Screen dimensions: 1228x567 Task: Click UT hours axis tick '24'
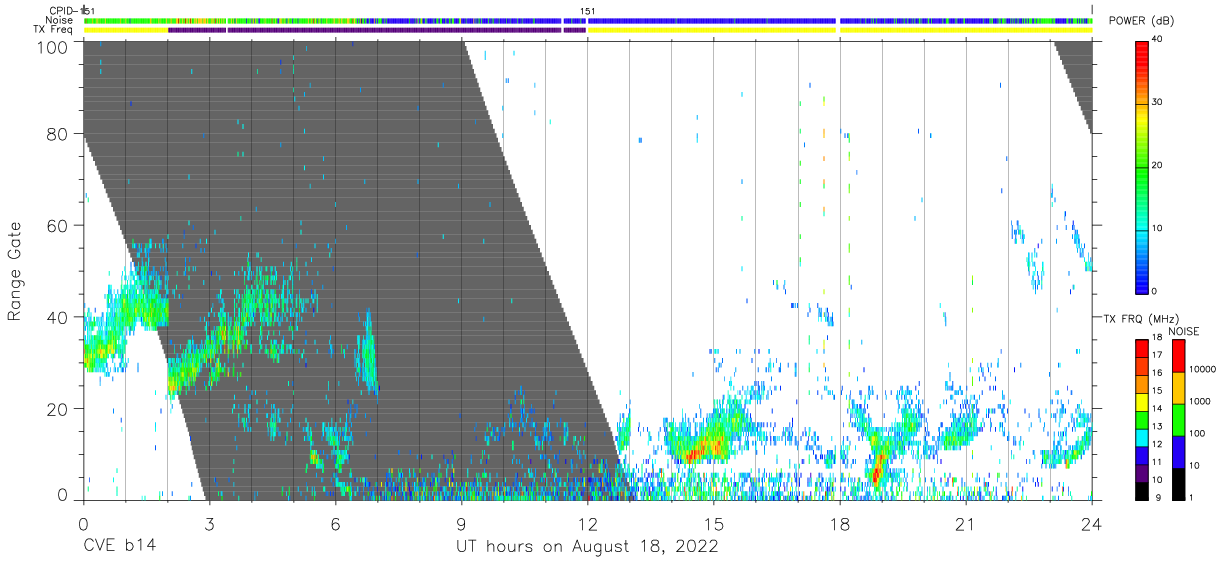coord(1091,525)
